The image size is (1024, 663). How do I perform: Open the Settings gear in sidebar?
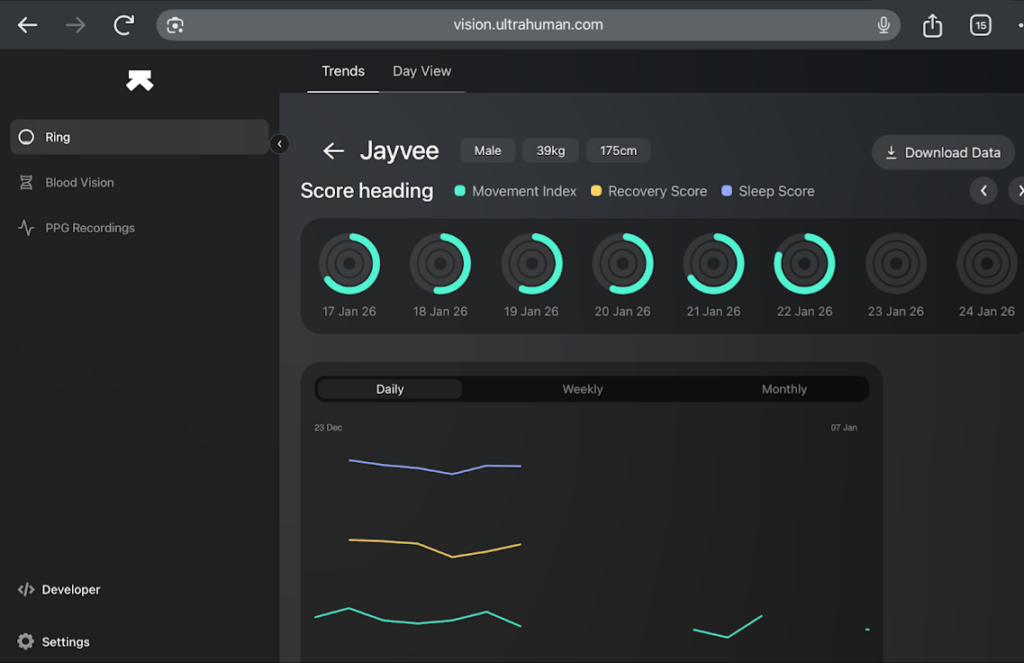[26, 642]
